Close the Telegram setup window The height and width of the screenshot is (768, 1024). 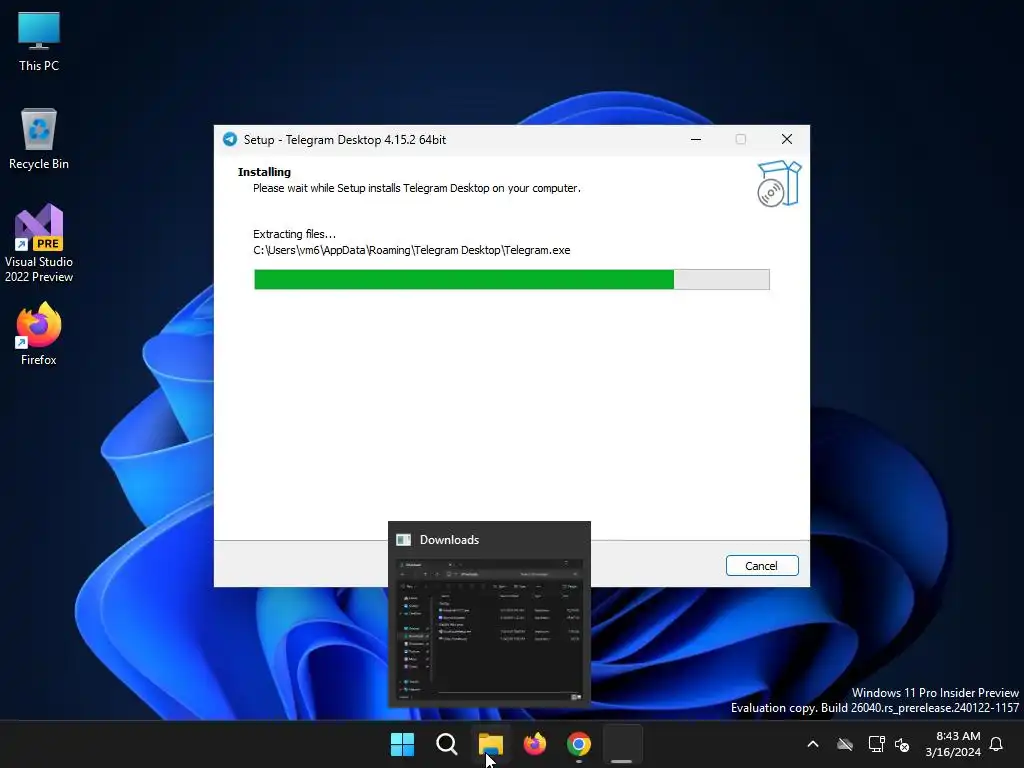787,139
